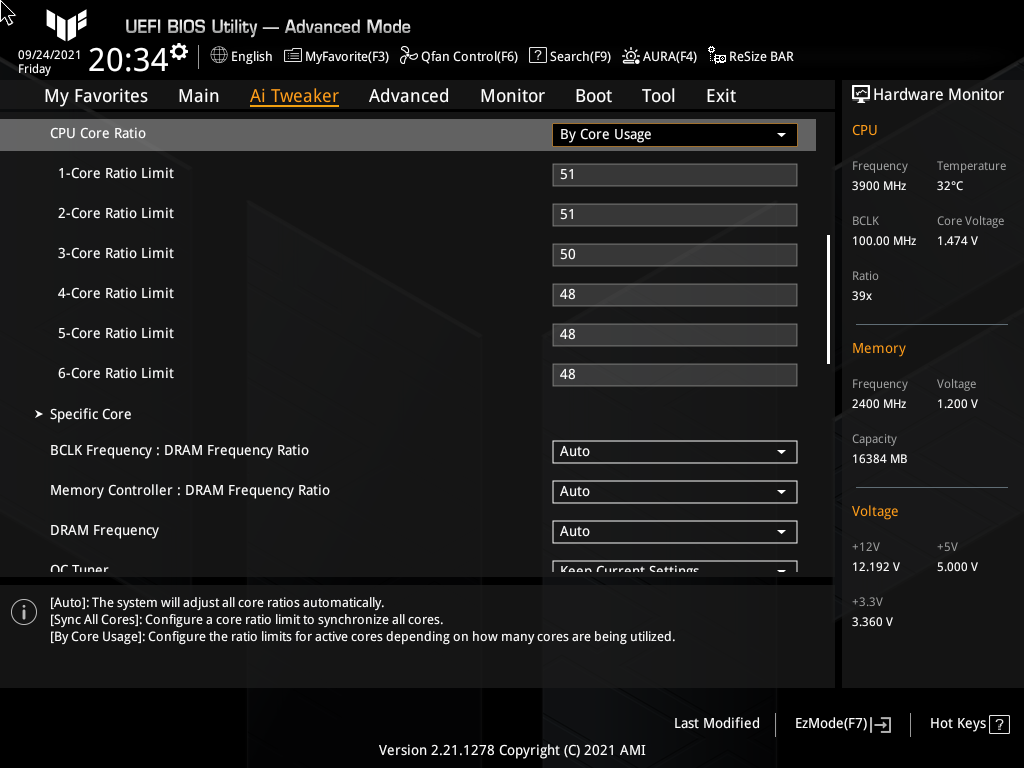Click Memory Frequency 2400 MHz value
The image size is (1024, 768).
pyautogui.click(x=879, y=404)
